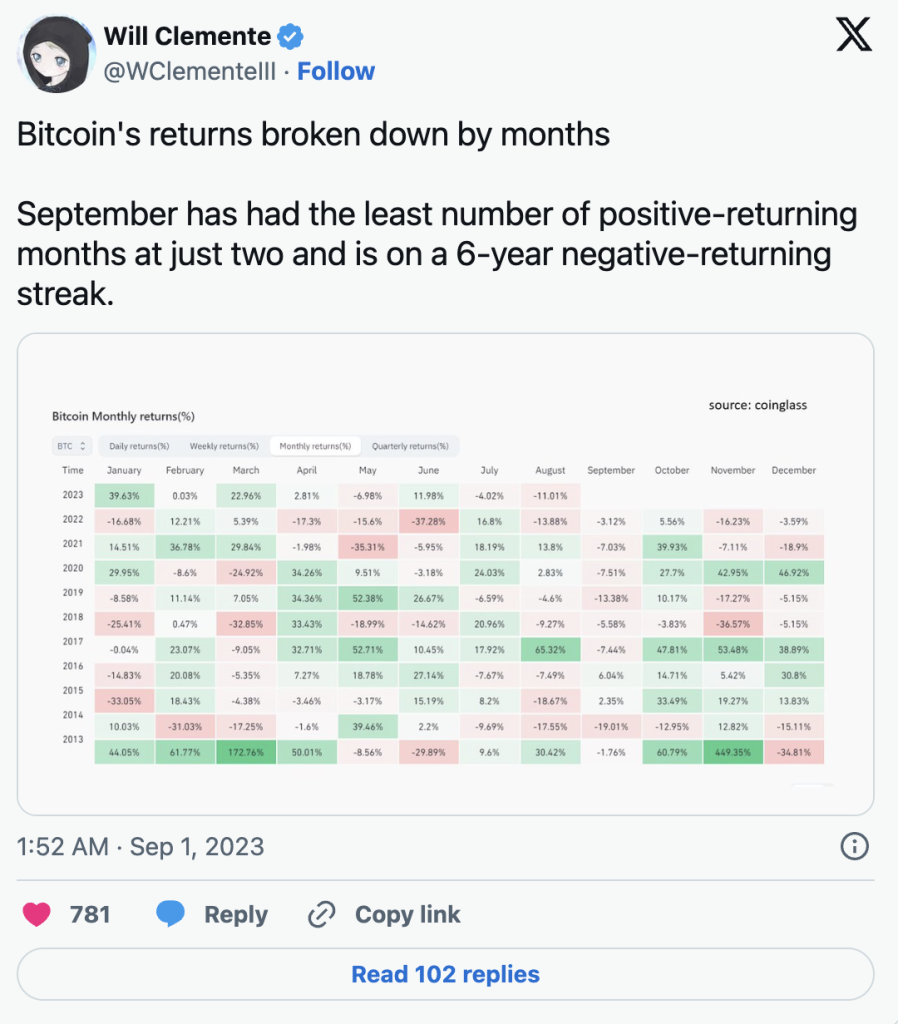
Task: Click the @WClementeIII handle
Action: click(188, 71)
